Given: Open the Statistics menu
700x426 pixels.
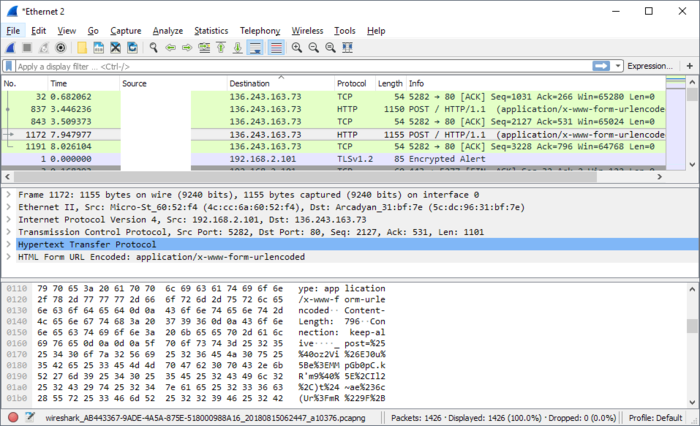Looking at the screenshot, I should (210, 31).
